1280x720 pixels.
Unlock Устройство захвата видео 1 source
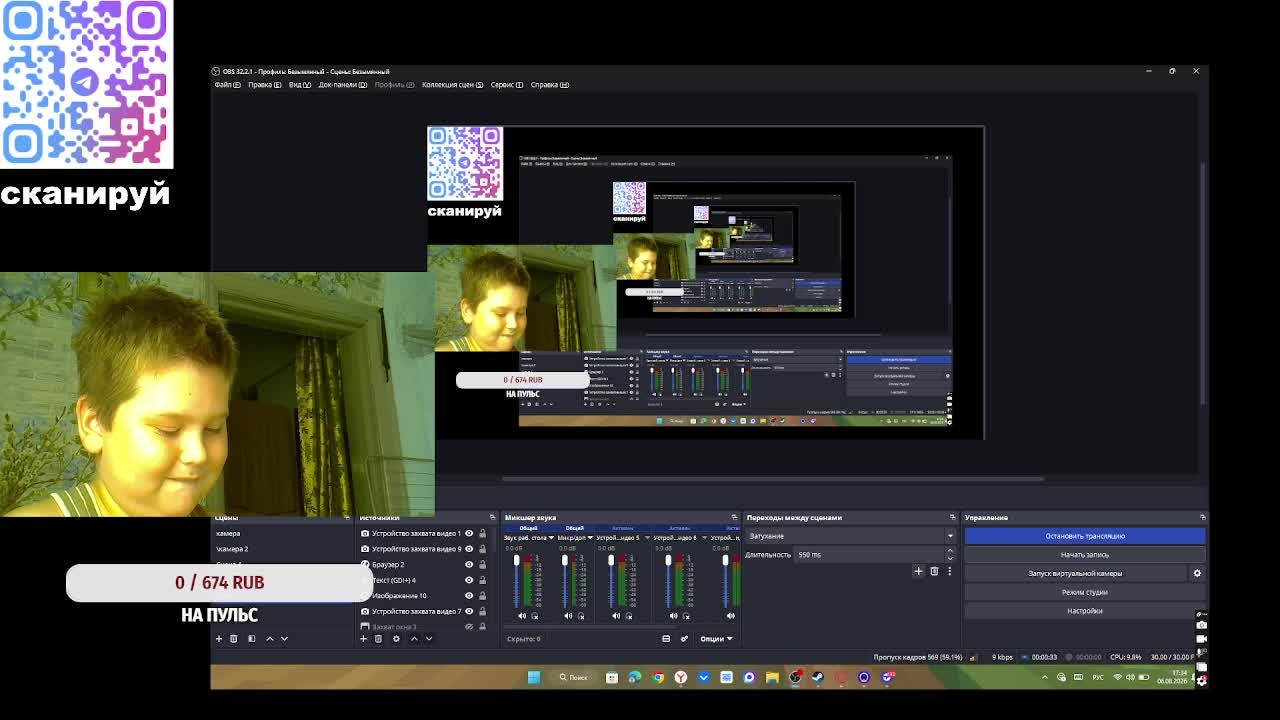tap(482, 533)
